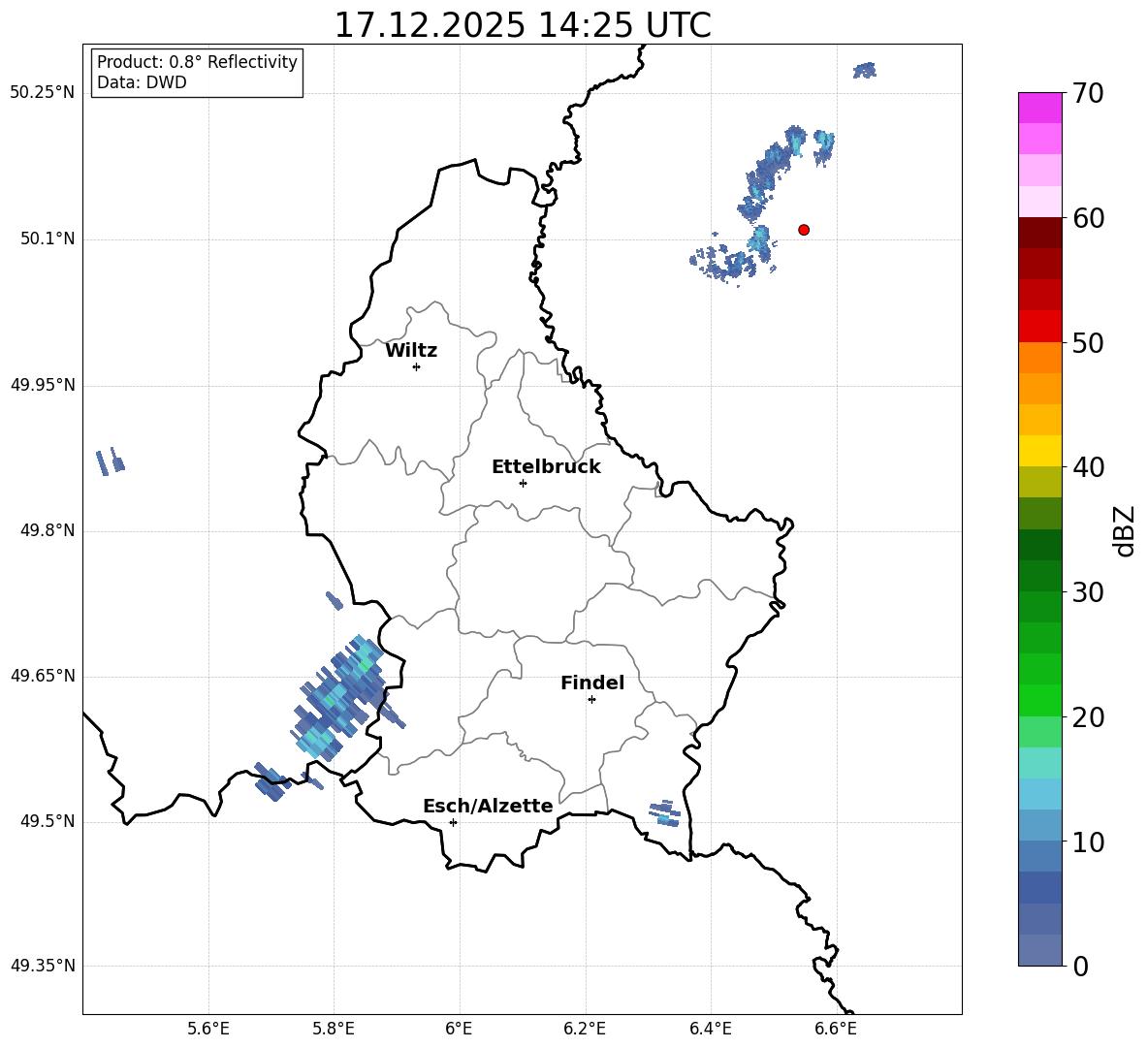Click the colorbar's 60 tick label
This screenshot has height=1048, width=1148.
pyautogui.click(x=1089, y=218)
